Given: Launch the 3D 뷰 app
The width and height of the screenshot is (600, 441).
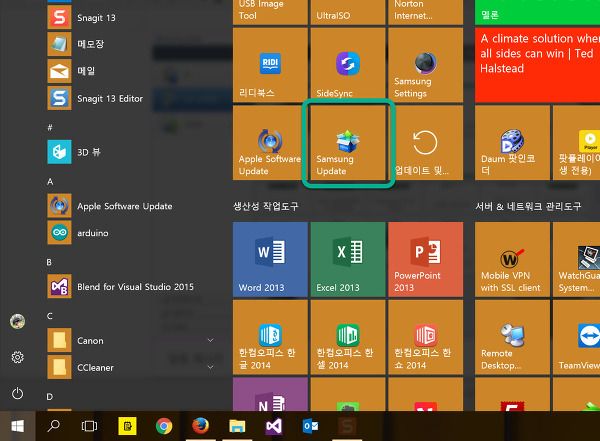Looking at the screenshot, I should pyautogui.click(x=130, y=152).
